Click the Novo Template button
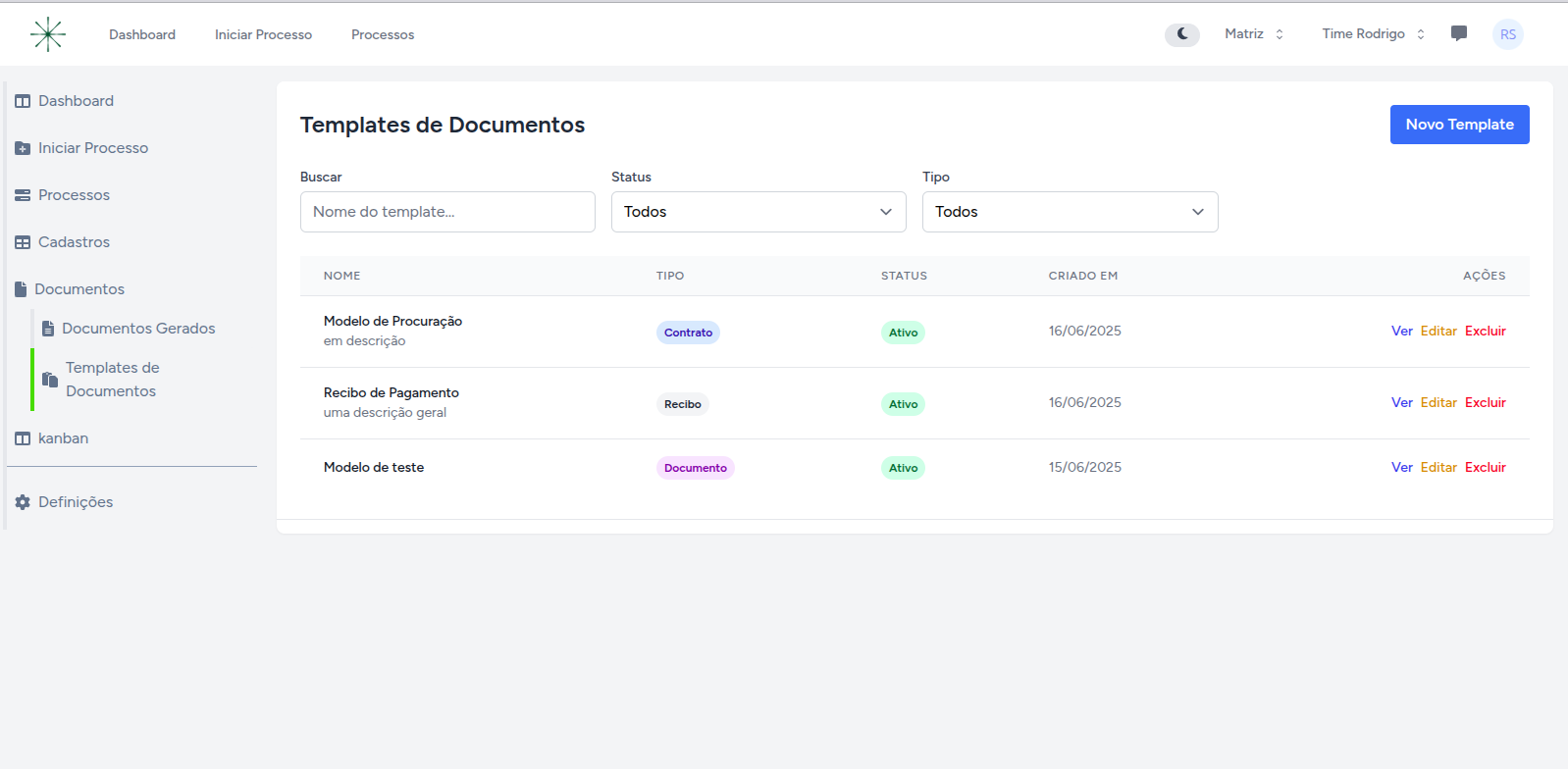 pyautogui.click(x=1459, y=125)
